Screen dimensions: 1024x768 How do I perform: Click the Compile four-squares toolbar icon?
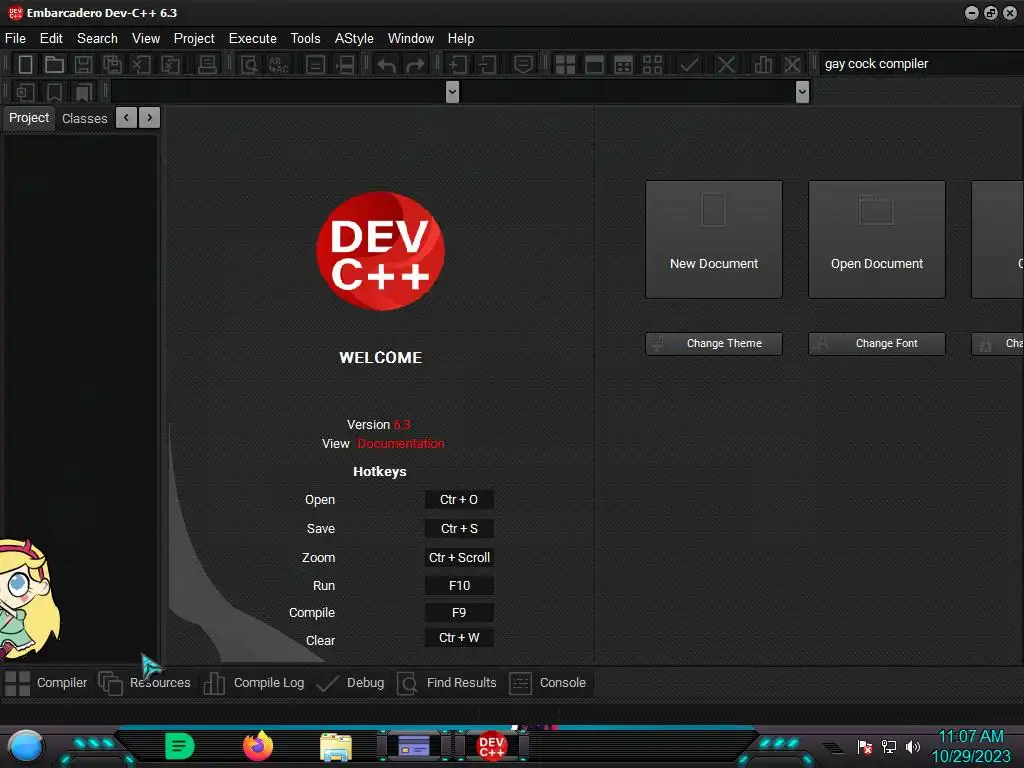tap(565, 65)
